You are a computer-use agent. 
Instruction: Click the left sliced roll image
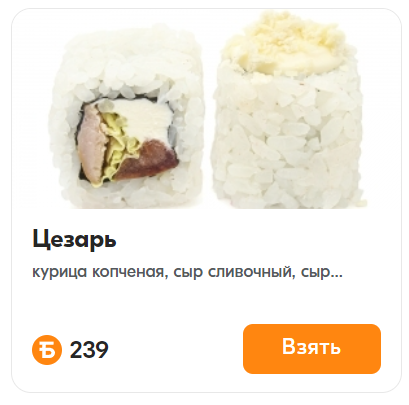[127, 117]
